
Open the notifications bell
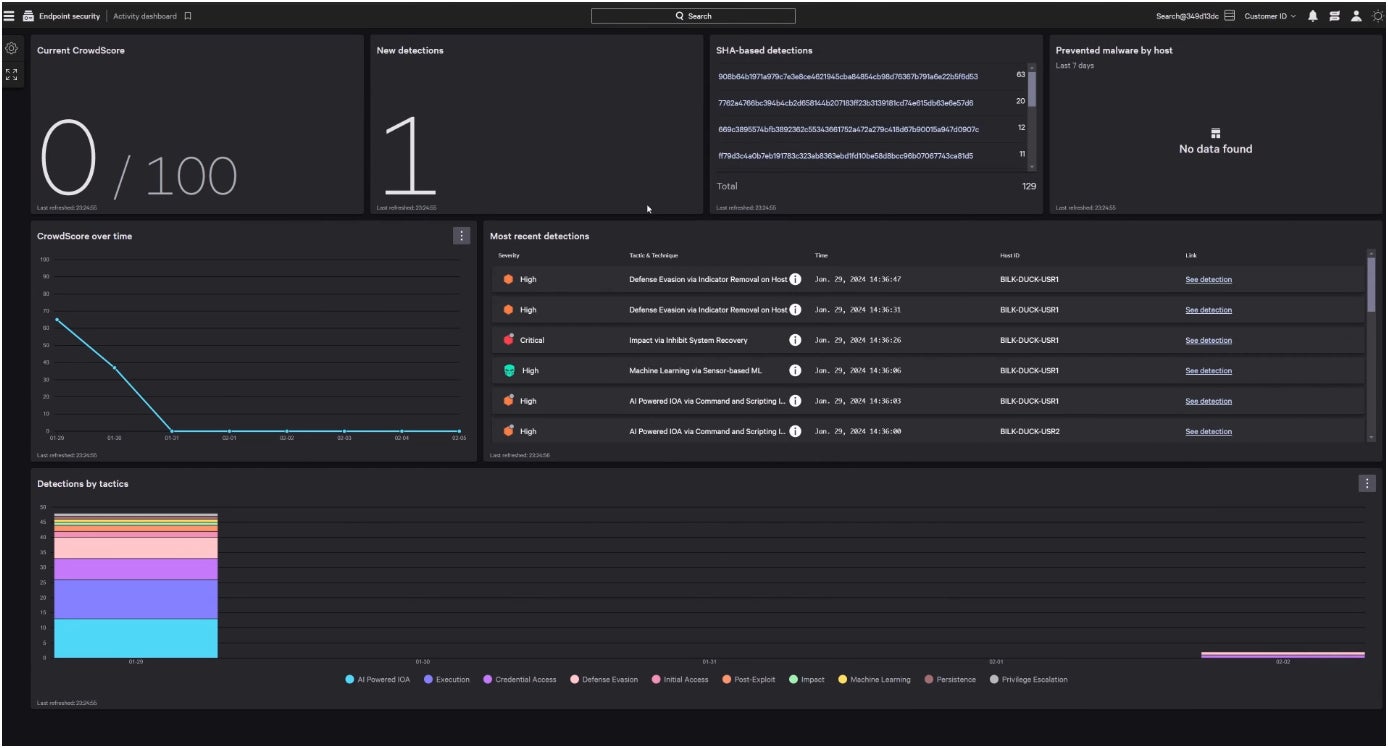pyautogui.click(x=1313, y=16)
